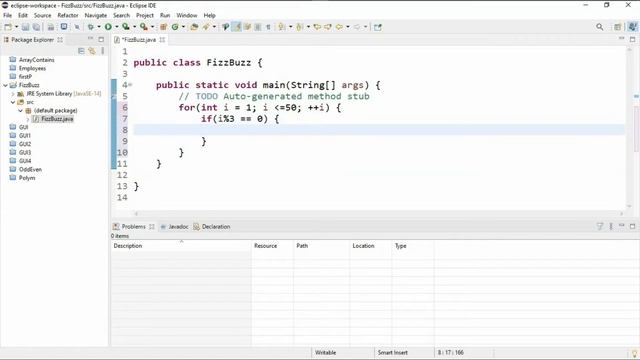Click the Pin Editor icon

click(378, 27)
